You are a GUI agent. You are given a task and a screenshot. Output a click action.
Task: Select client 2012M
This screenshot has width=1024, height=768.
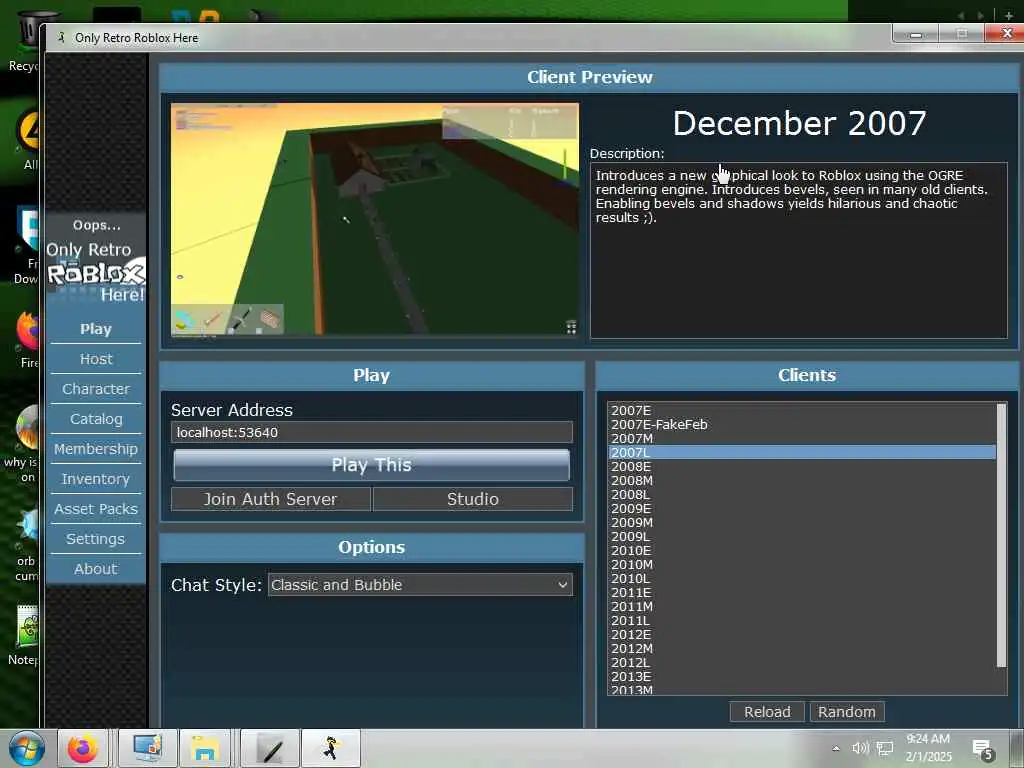tap(802, 649)
